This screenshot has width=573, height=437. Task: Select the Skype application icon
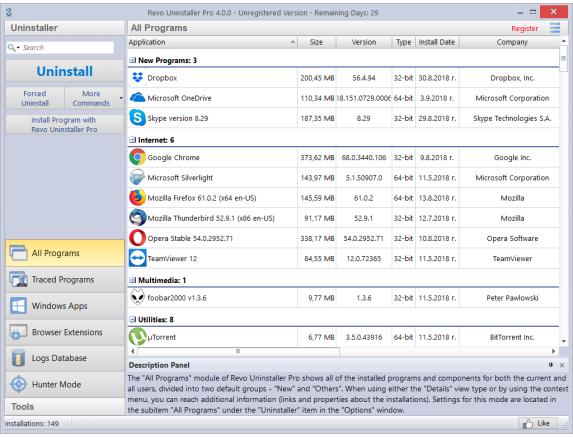tap(137, 118)
